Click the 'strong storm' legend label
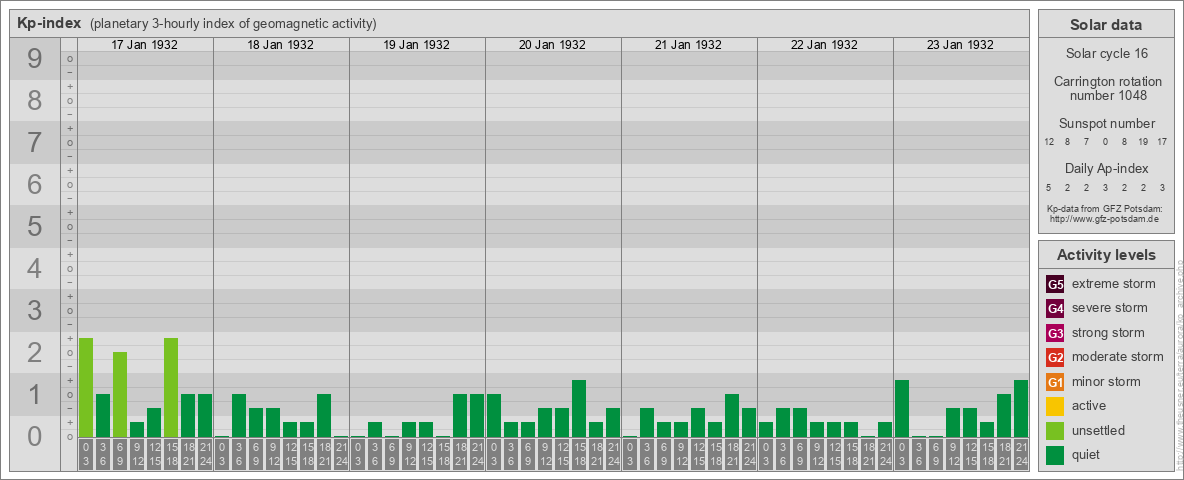This screenshot has height=480, width=1184. (x=1108, y=333)
